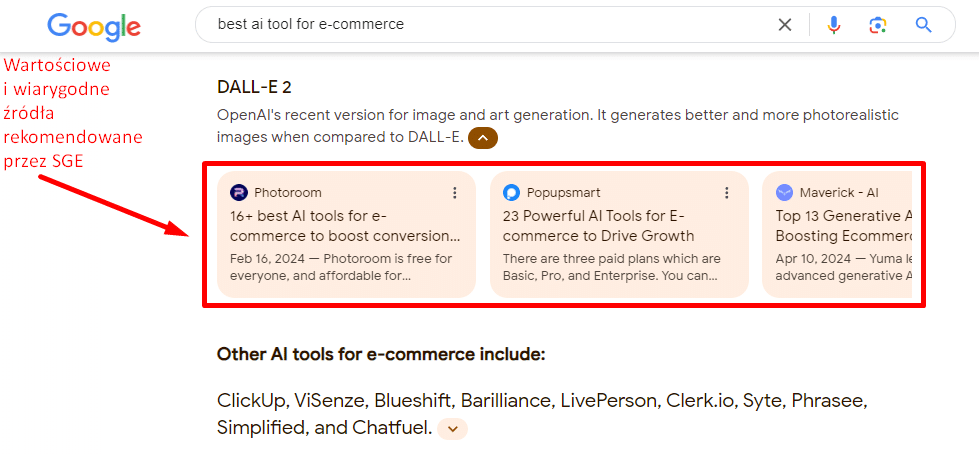Open the Maverick "Top 13 Generative" article
Viewport: 979px width, 455px height.
[x=843, y=226]
